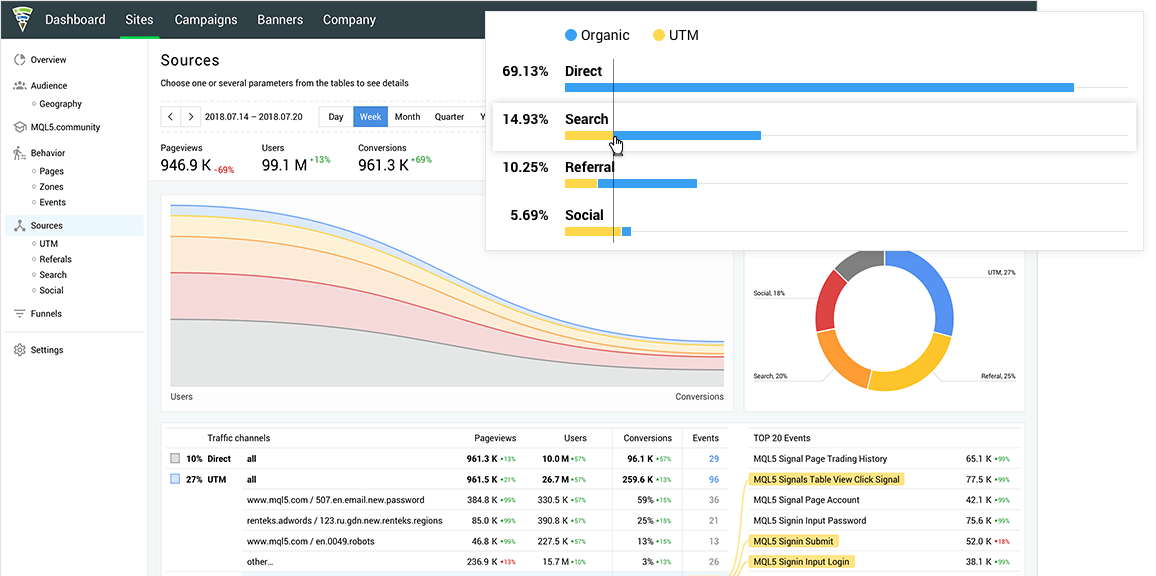This screenshot has height=576, width=1156.
Task: Click the Events column header
Action: click(706, 438)
